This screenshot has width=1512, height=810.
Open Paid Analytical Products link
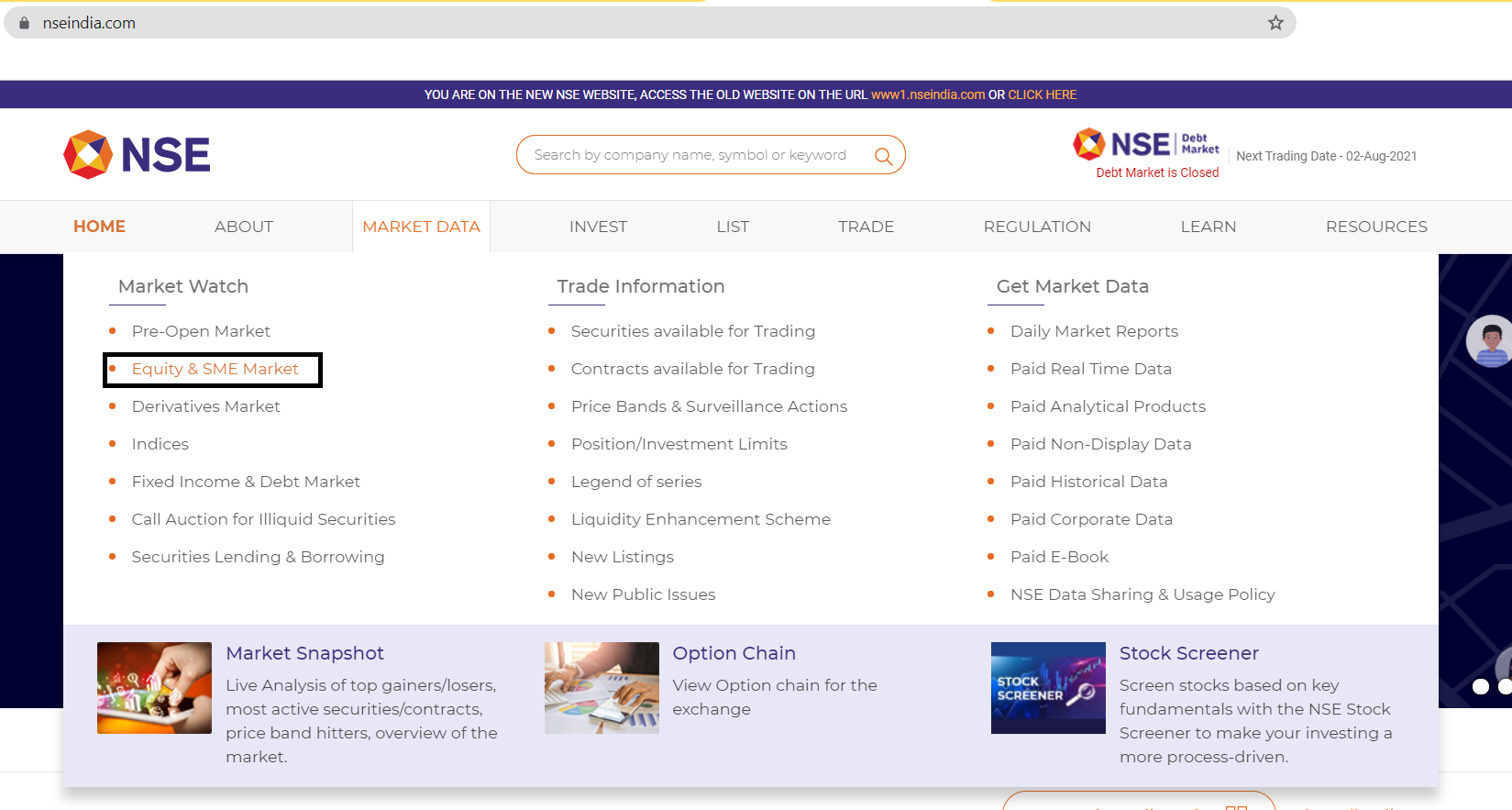(1108, 406)
